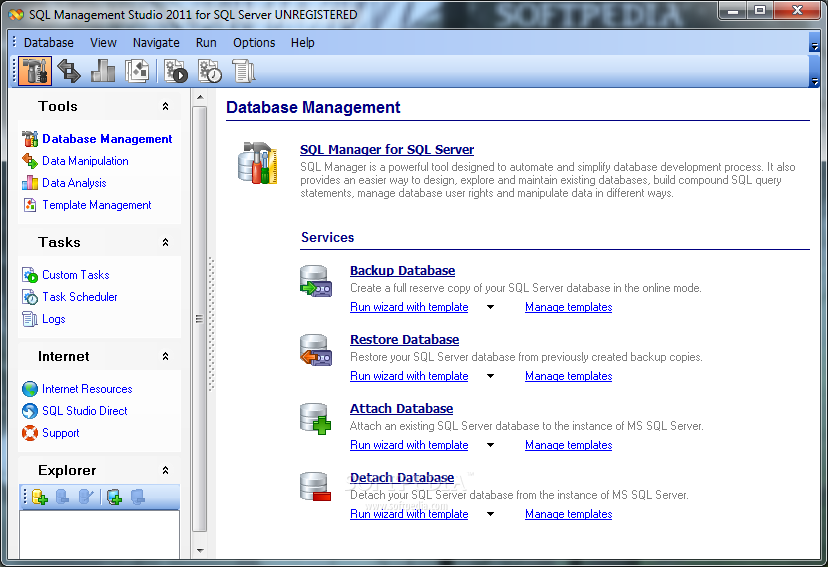The width and height of the screenshot is (828, 567).
Task: Click the Restore Database link
Action: point(404,340)
